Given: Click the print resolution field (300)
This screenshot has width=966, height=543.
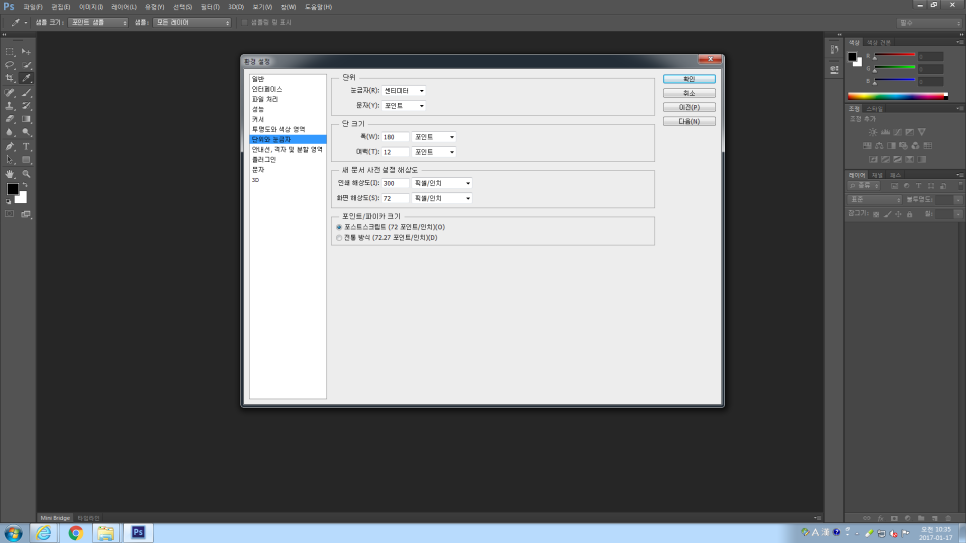Looking at the screenshot, I should [x=396, y=183].
